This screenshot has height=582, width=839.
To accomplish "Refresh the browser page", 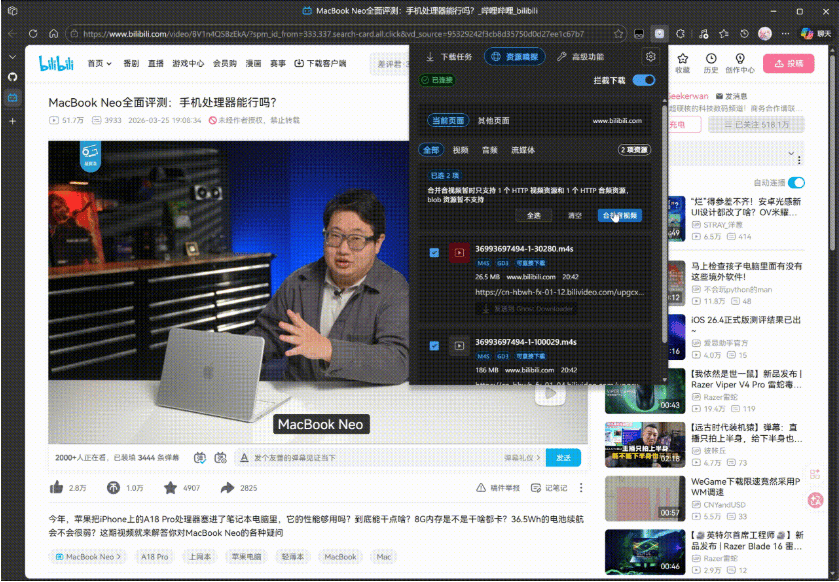I will 33,34.
